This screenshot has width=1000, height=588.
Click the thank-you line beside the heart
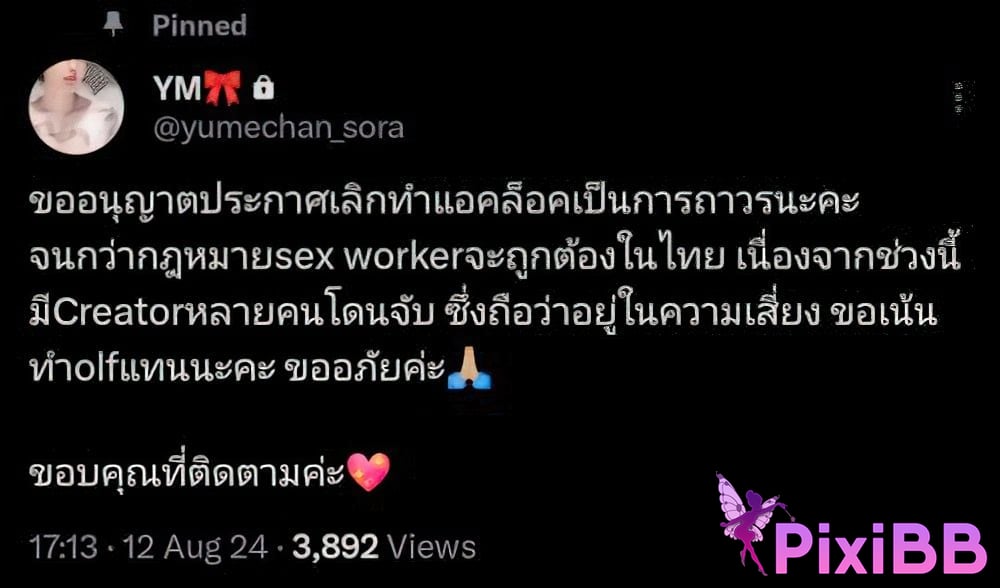pyautogui.click(x=187, y=473)
